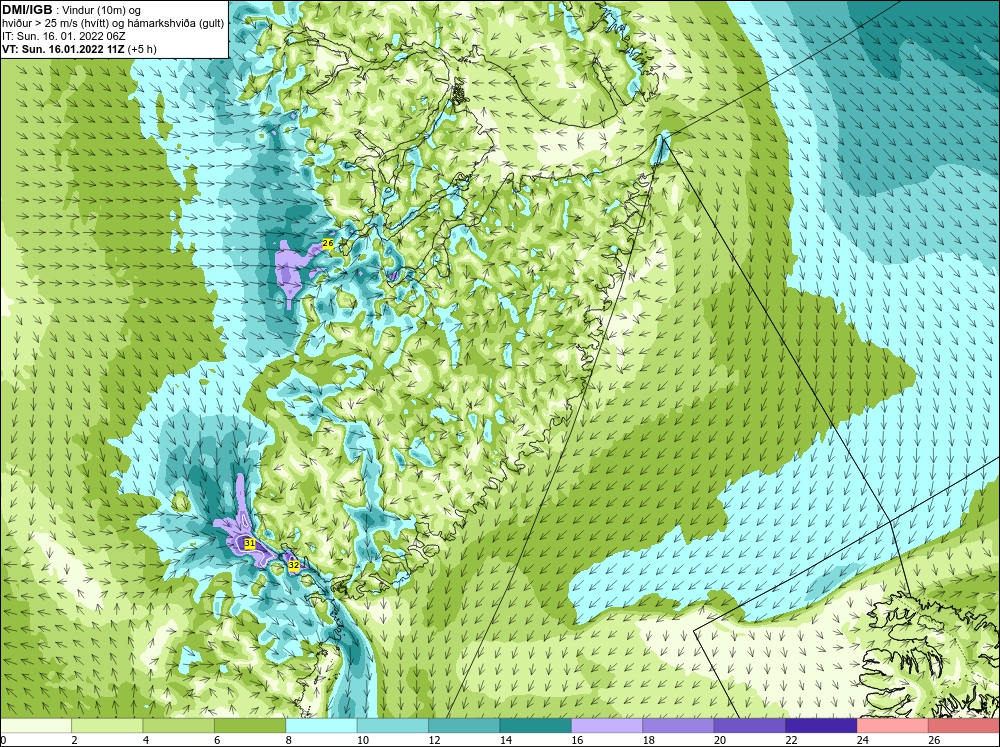The height and width of the screenshot is (747, 1000).
Task: Click the yellow gust label 32
Action: coord(293,565)
